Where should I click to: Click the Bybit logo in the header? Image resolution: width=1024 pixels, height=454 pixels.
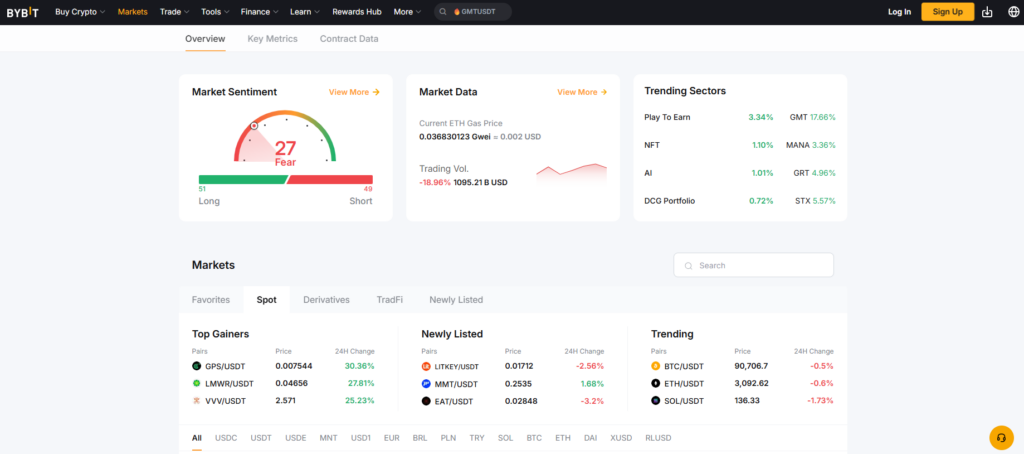[24, 12]
